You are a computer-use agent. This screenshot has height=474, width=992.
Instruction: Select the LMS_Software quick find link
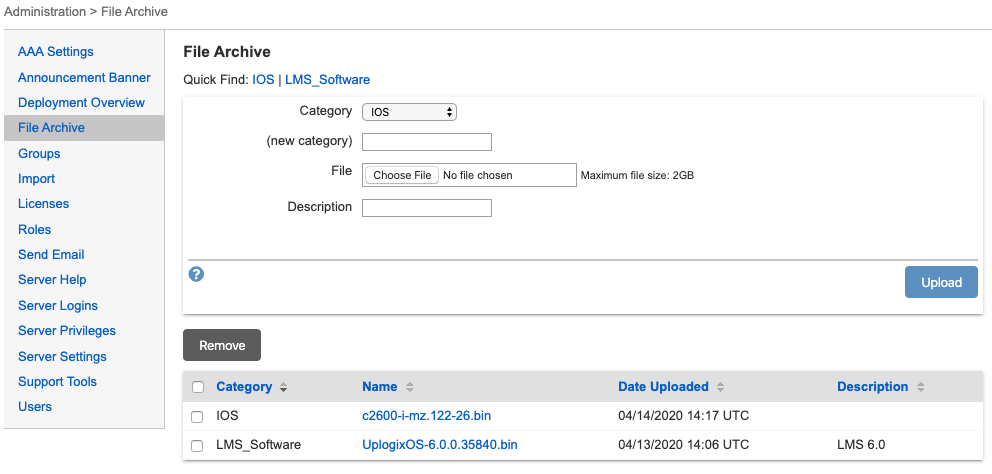pos(327,79)
